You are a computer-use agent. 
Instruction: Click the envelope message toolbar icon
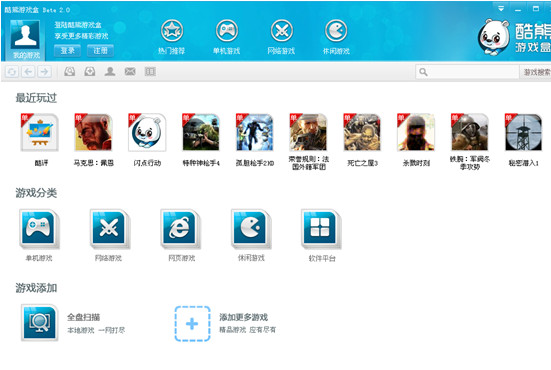[130, 72]
